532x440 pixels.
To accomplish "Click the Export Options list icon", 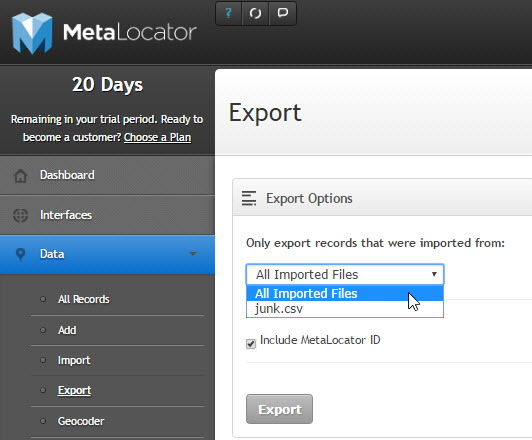I will [249, 198].
